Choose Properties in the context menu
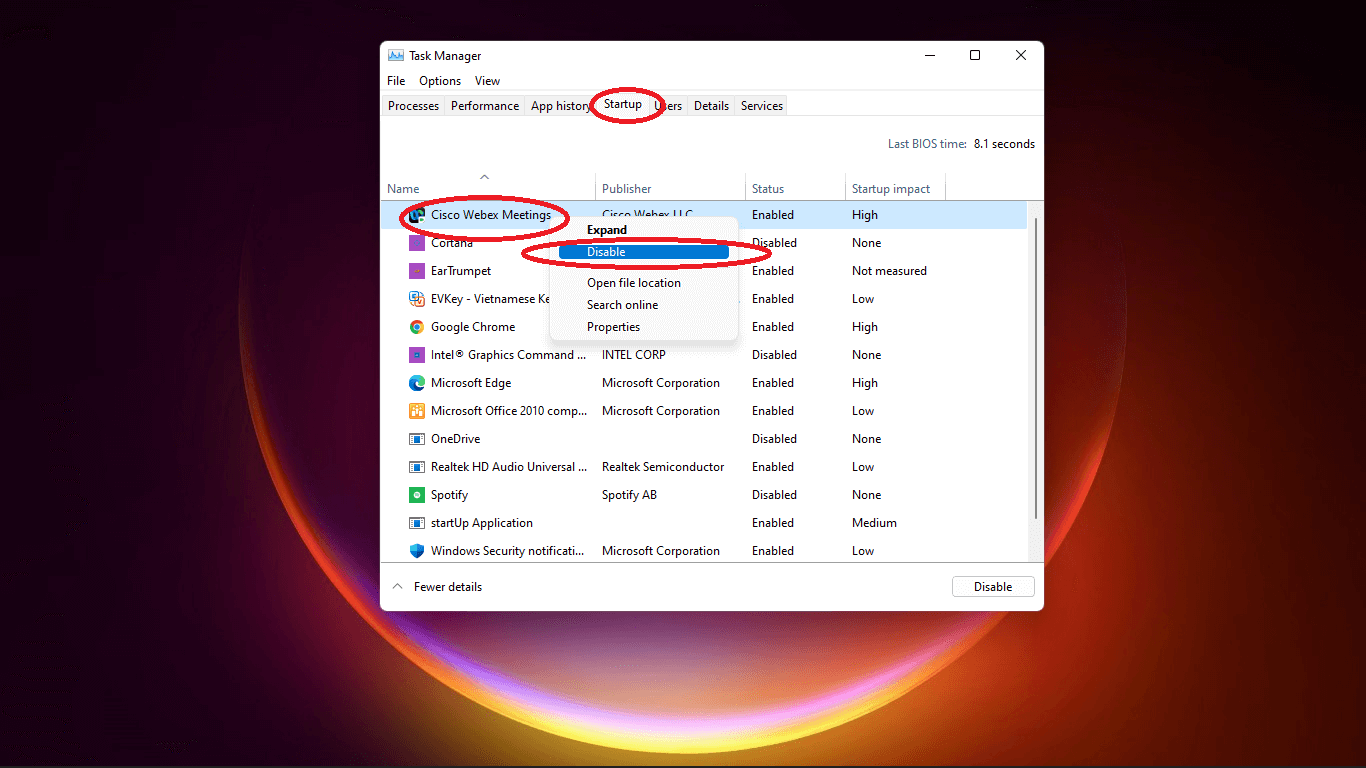1366x768 pixels. click(644, 327)
